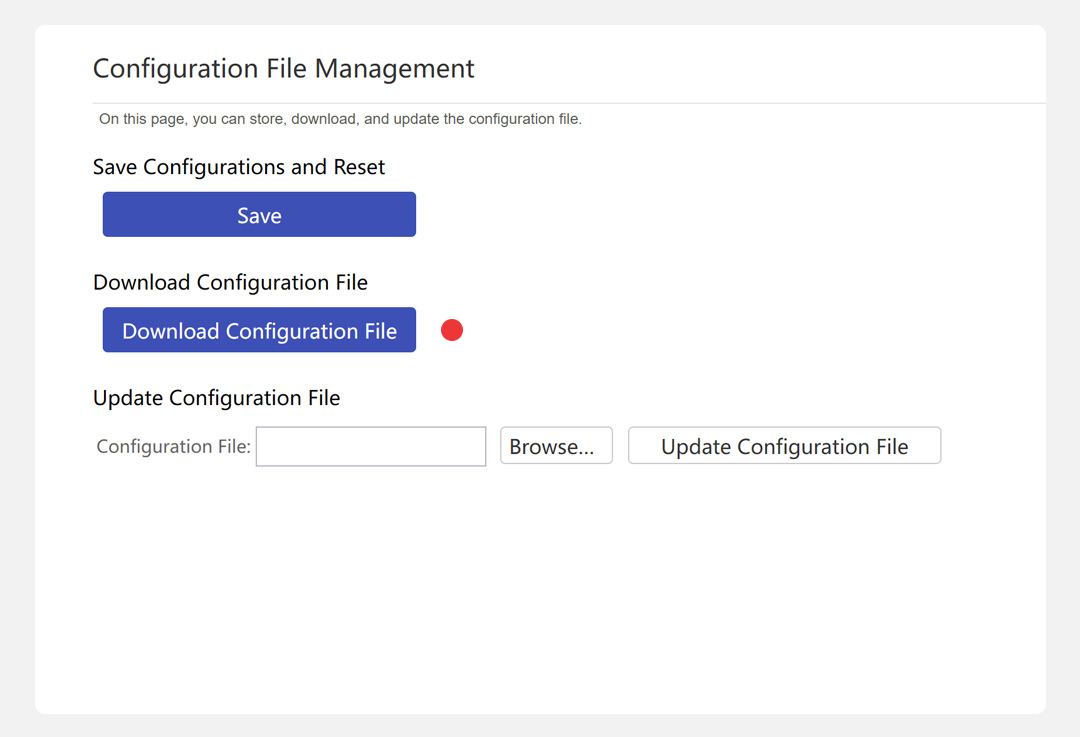This screenshot has width=1080, height=737.
Task: Click the 'Update Configuration File' section heading
Action: click(216, 398)
